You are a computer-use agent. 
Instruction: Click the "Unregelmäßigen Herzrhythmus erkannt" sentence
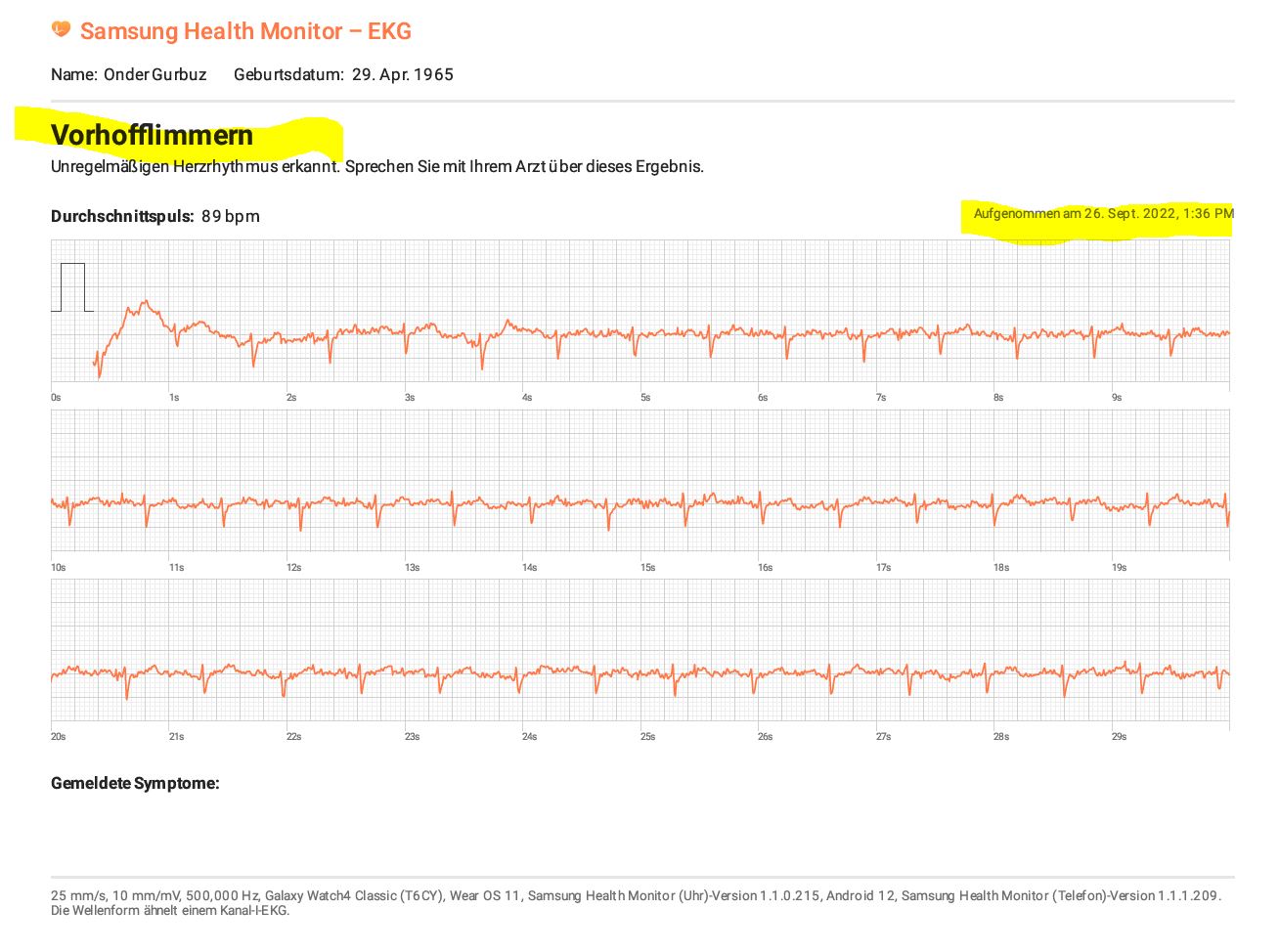coord(195,166)
